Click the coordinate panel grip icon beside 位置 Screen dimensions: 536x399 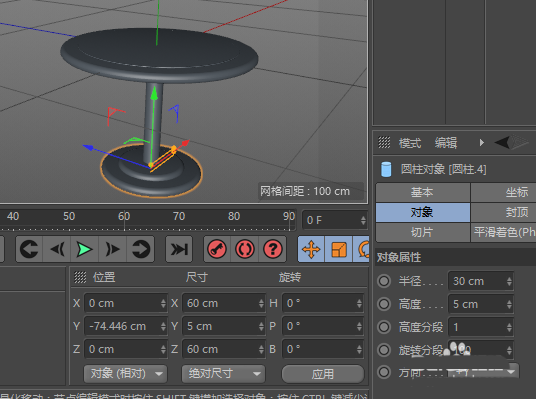pos(81,277)
